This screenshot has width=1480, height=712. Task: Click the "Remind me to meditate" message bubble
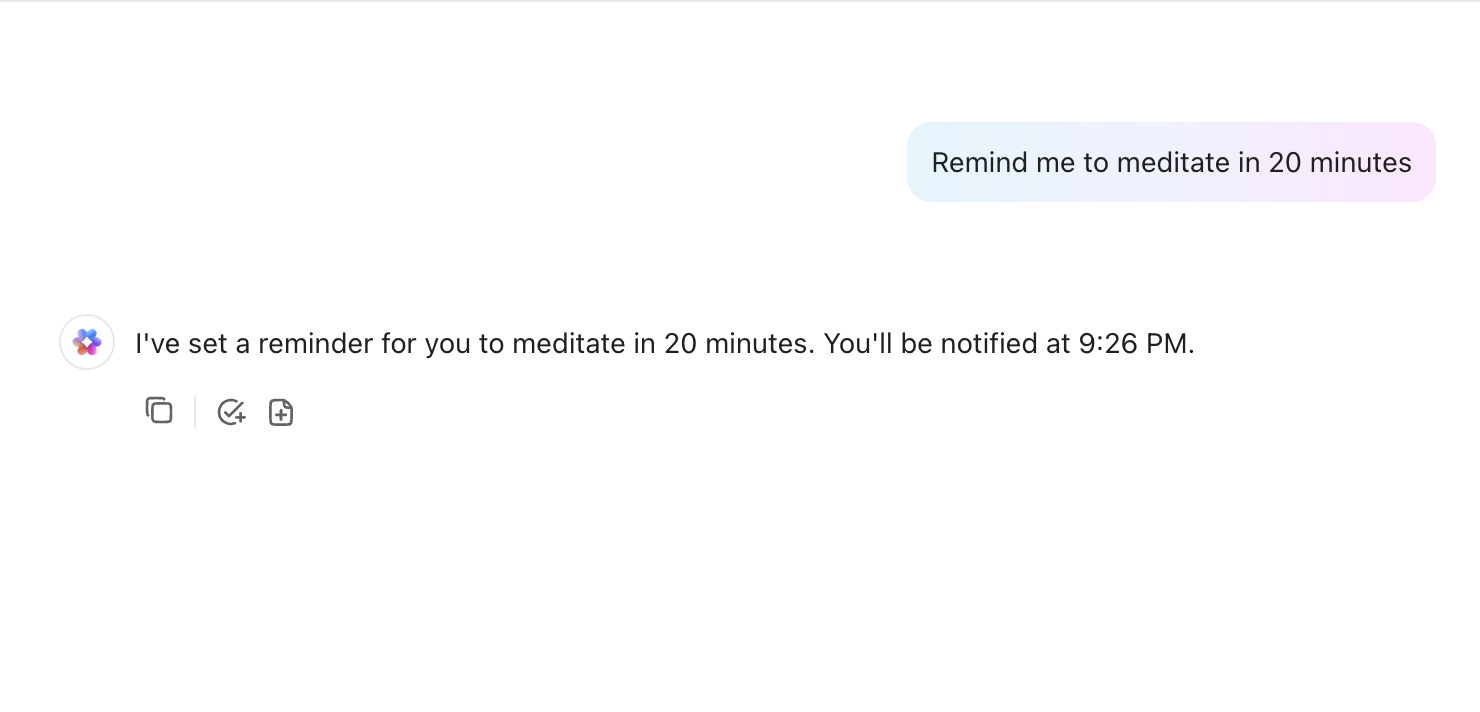click(1171, 162)
